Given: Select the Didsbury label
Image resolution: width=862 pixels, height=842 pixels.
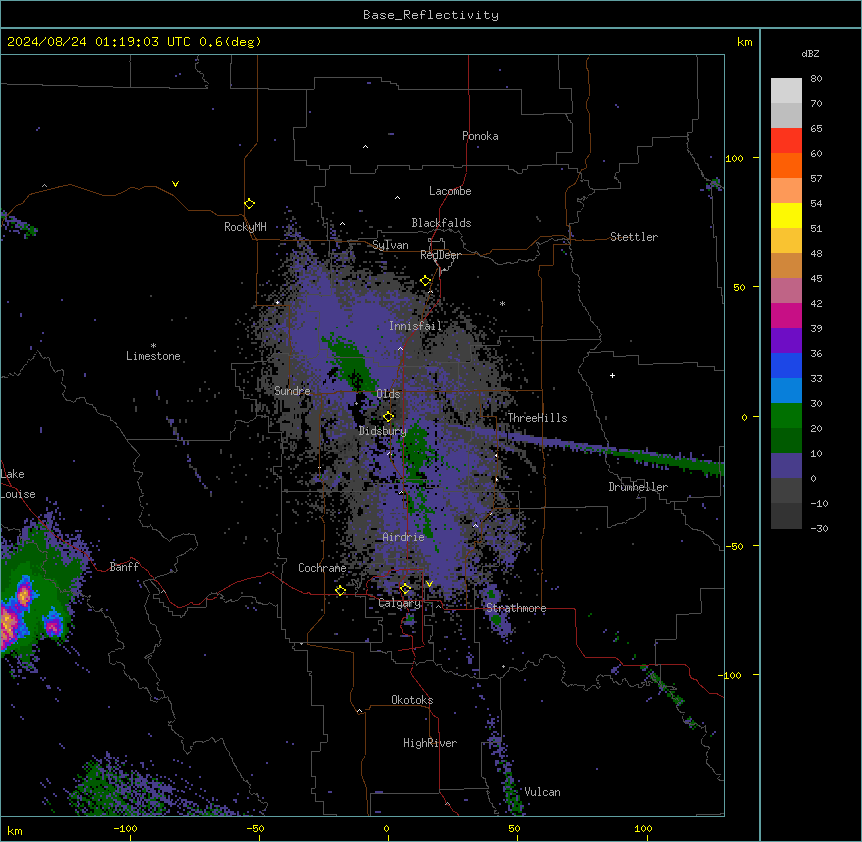Looking at the screenshot, I should coord(383,431).
